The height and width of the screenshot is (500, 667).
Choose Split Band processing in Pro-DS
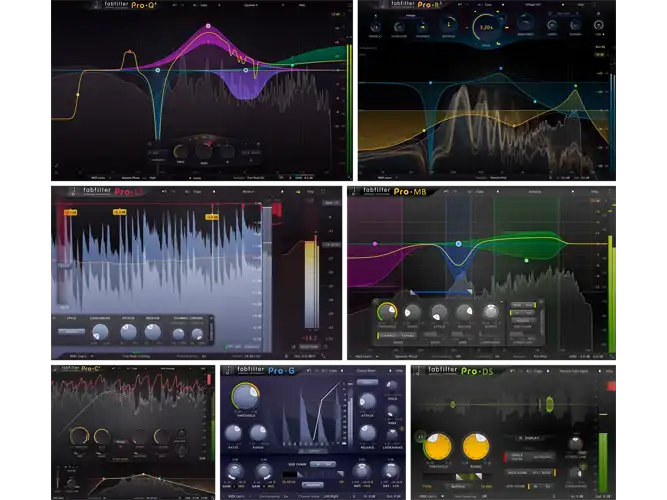[x=541, y=473]
